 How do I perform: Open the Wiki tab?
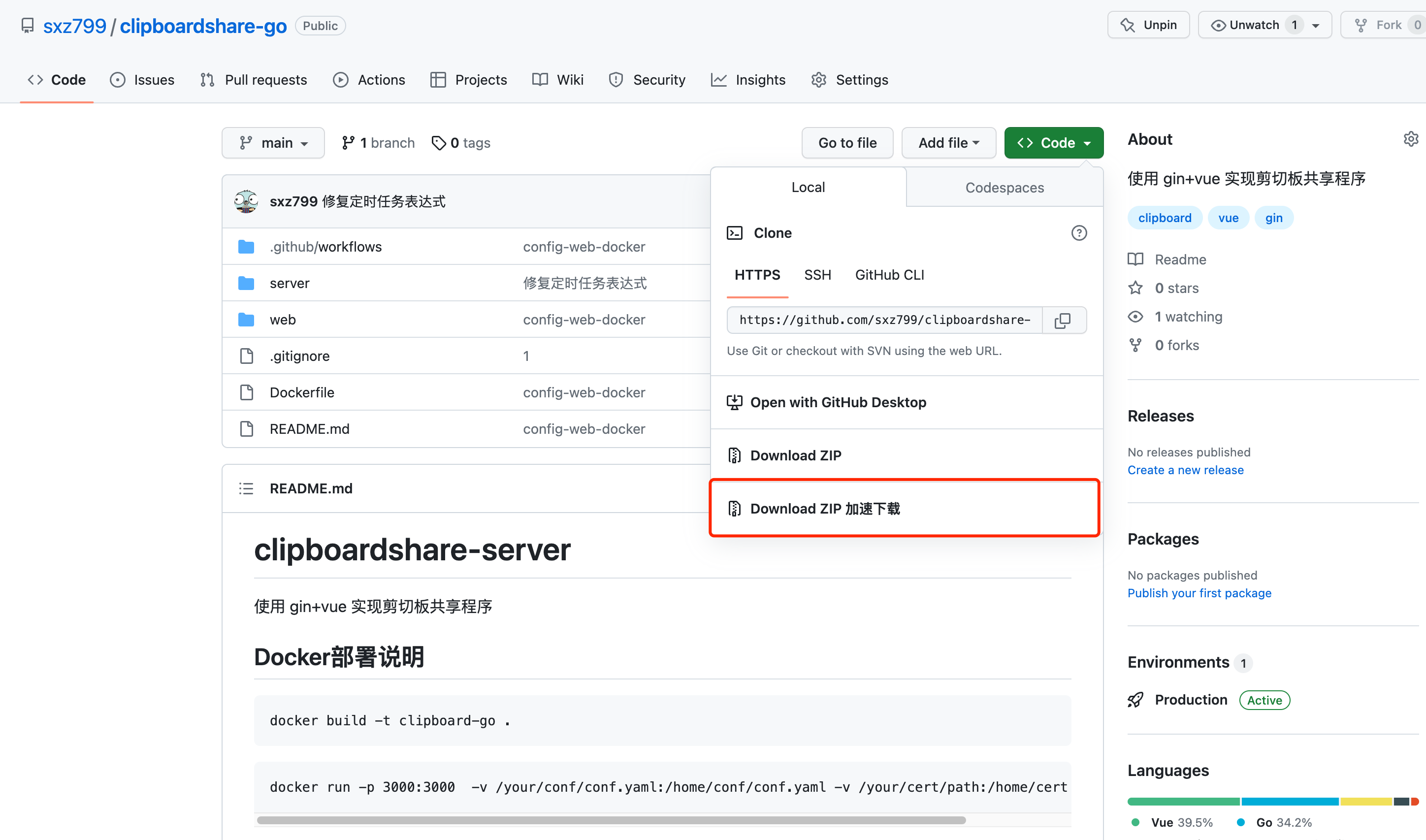click(x=558, y=80)
